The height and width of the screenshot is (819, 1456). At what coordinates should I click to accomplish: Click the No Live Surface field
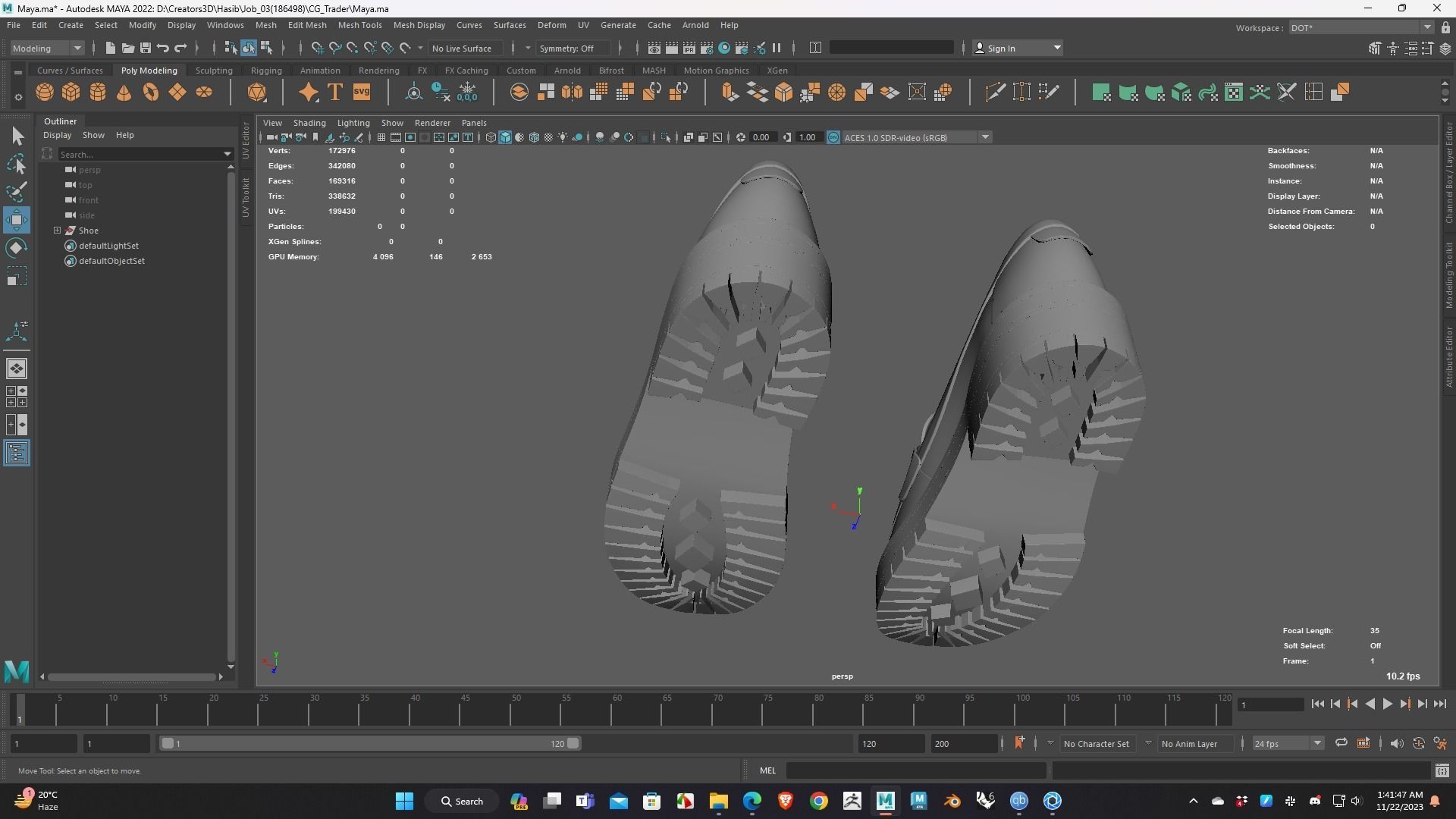(466, 48)
